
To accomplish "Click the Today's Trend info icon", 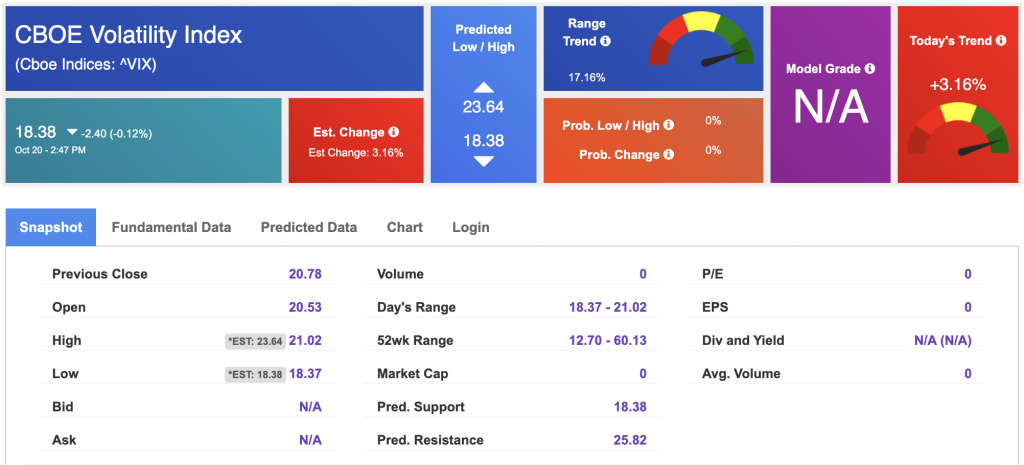I will (x=1000, y=41).
